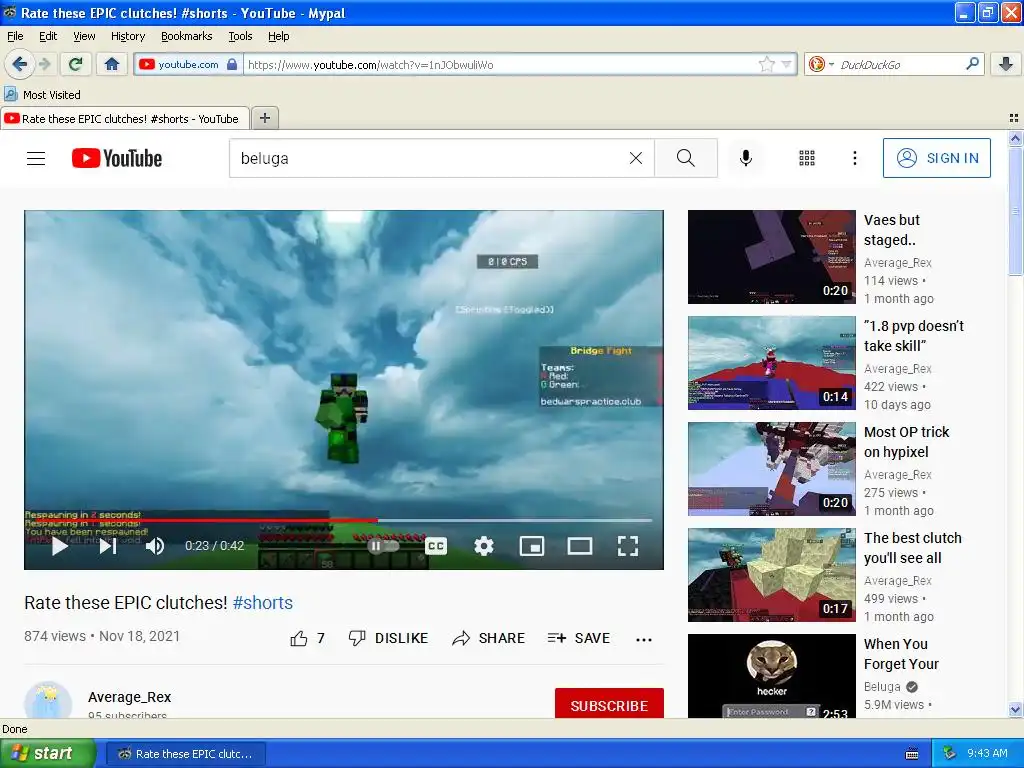
Task: Skip to the next video
Action: click(x=108, y=546)
